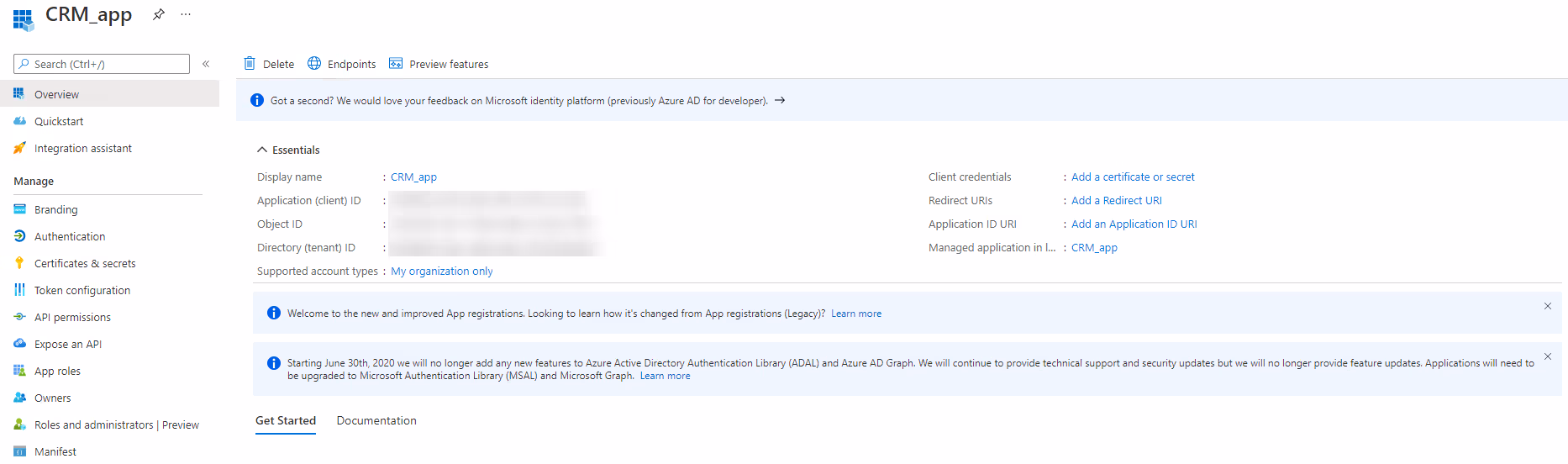Select Certificates & secrets key icon
This screenshot has width=1568, height=464.
point(20,263)
